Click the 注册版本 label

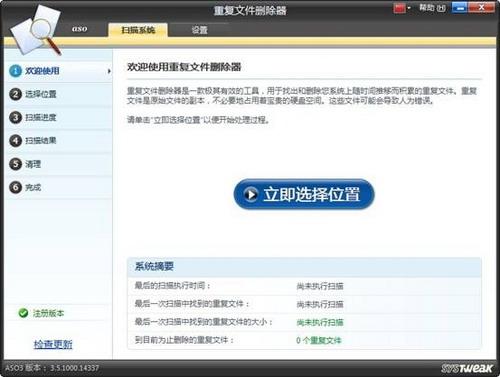[48, 313]
